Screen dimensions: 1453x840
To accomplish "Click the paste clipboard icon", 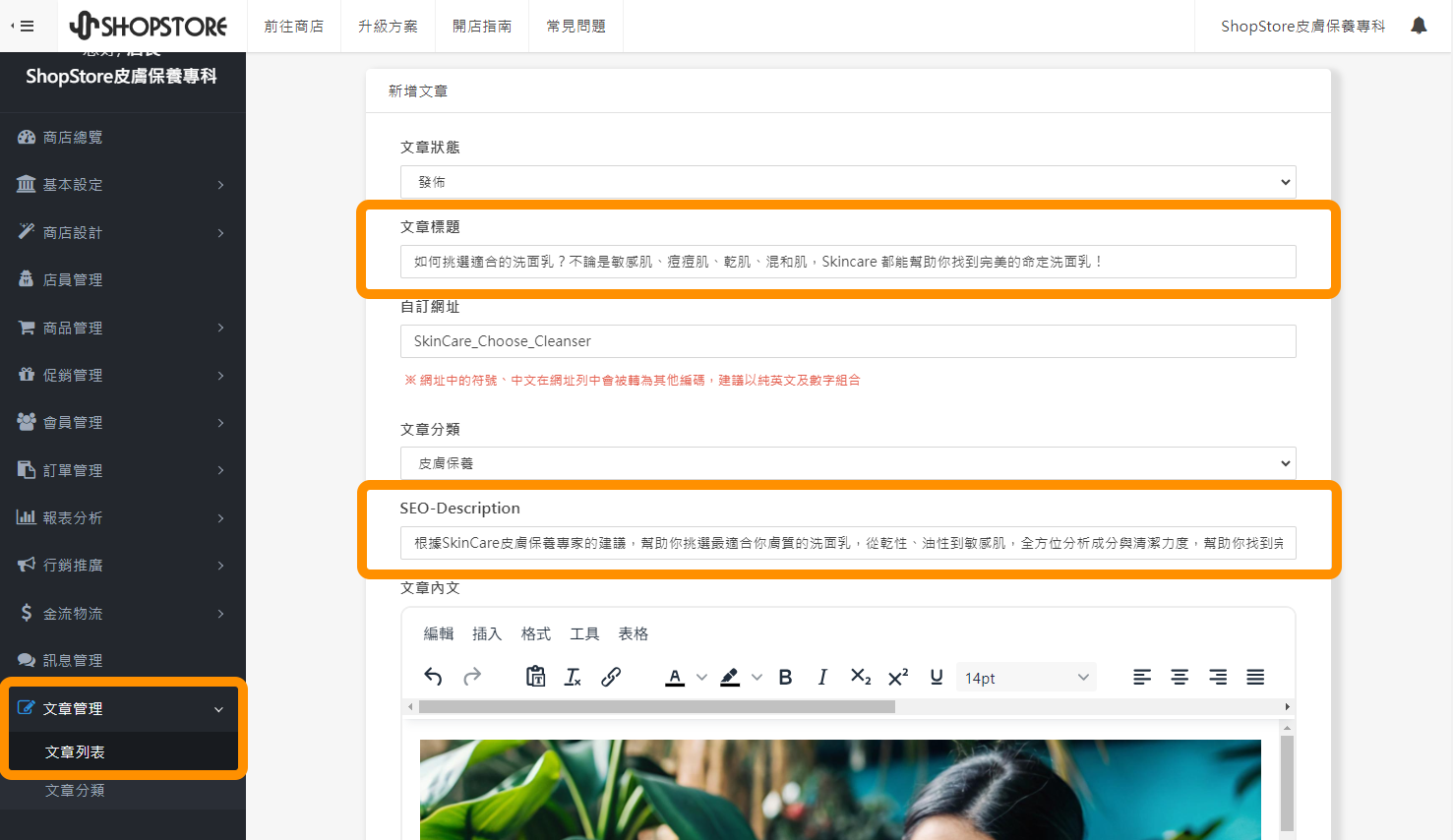I will 535,677.
